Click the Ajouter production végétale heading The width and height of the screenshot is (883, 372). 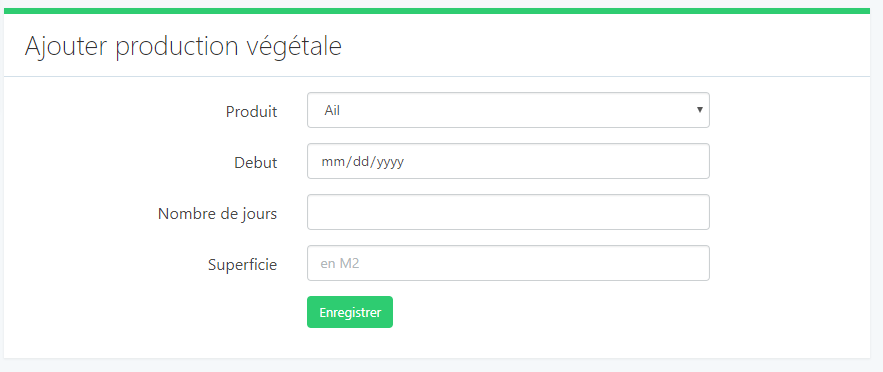183,46
